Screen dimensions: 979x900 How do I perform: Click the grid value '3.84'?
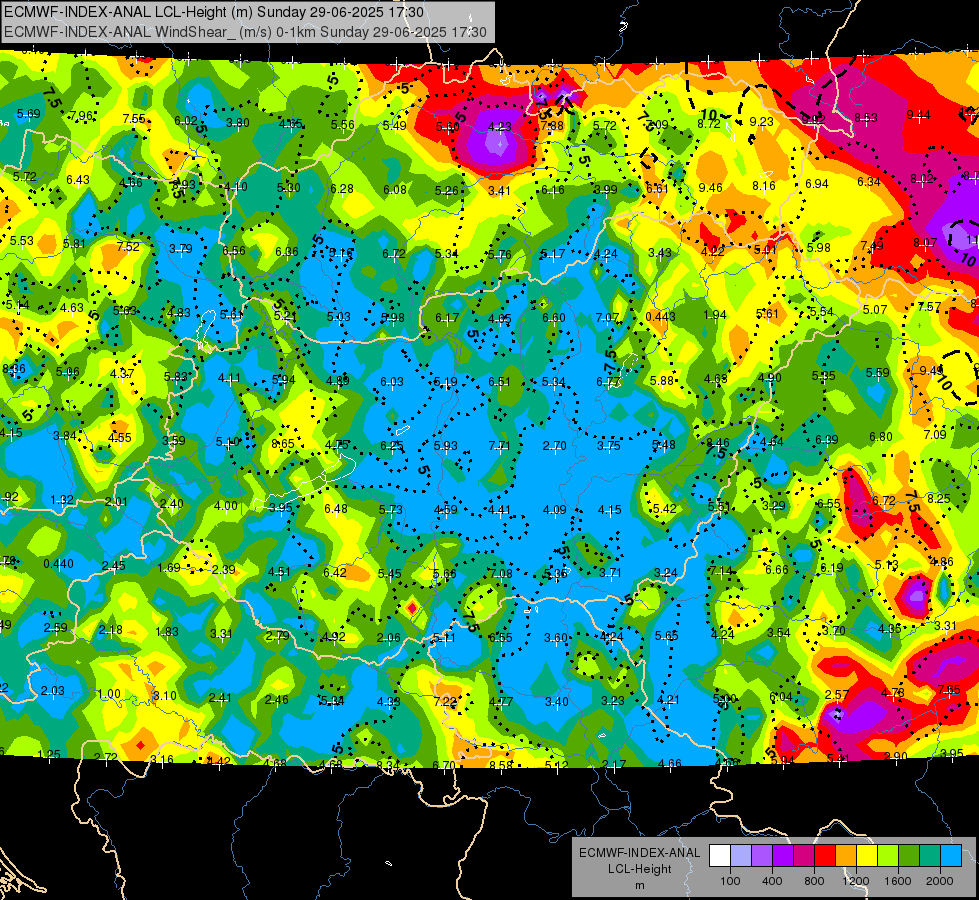65,436
